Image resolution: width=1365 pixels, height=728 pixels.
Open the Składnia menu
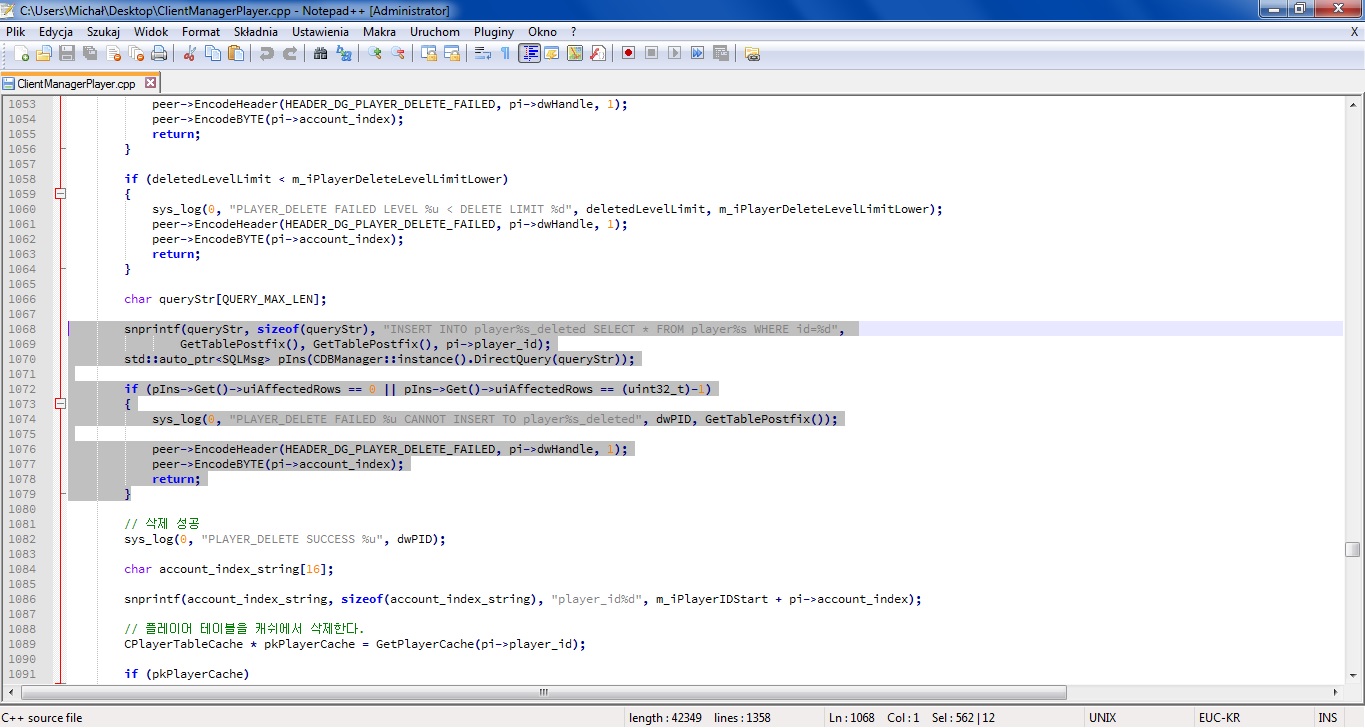point(256,32)
